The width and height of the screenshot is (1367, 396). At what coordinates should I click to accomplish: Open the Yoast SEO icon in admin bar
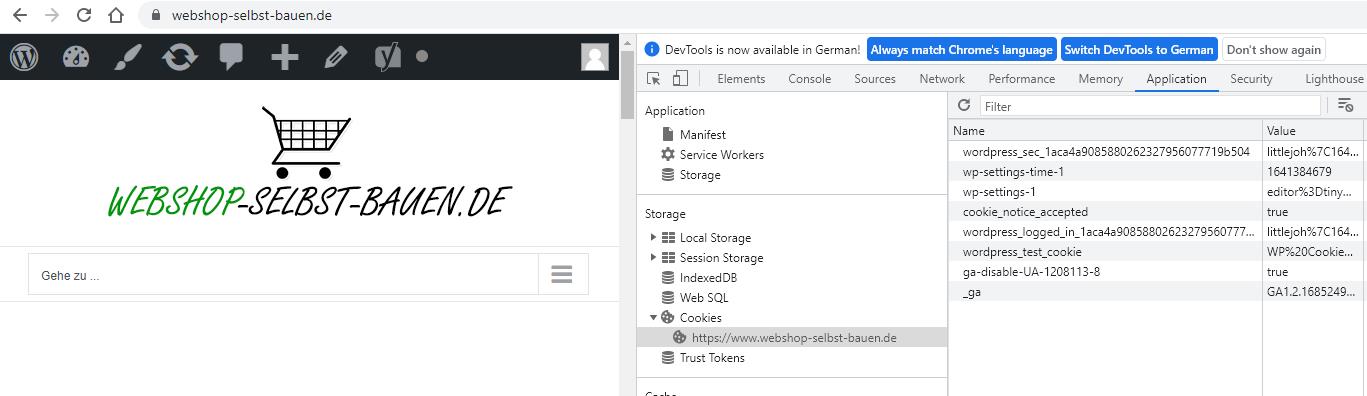coord(388,57)
